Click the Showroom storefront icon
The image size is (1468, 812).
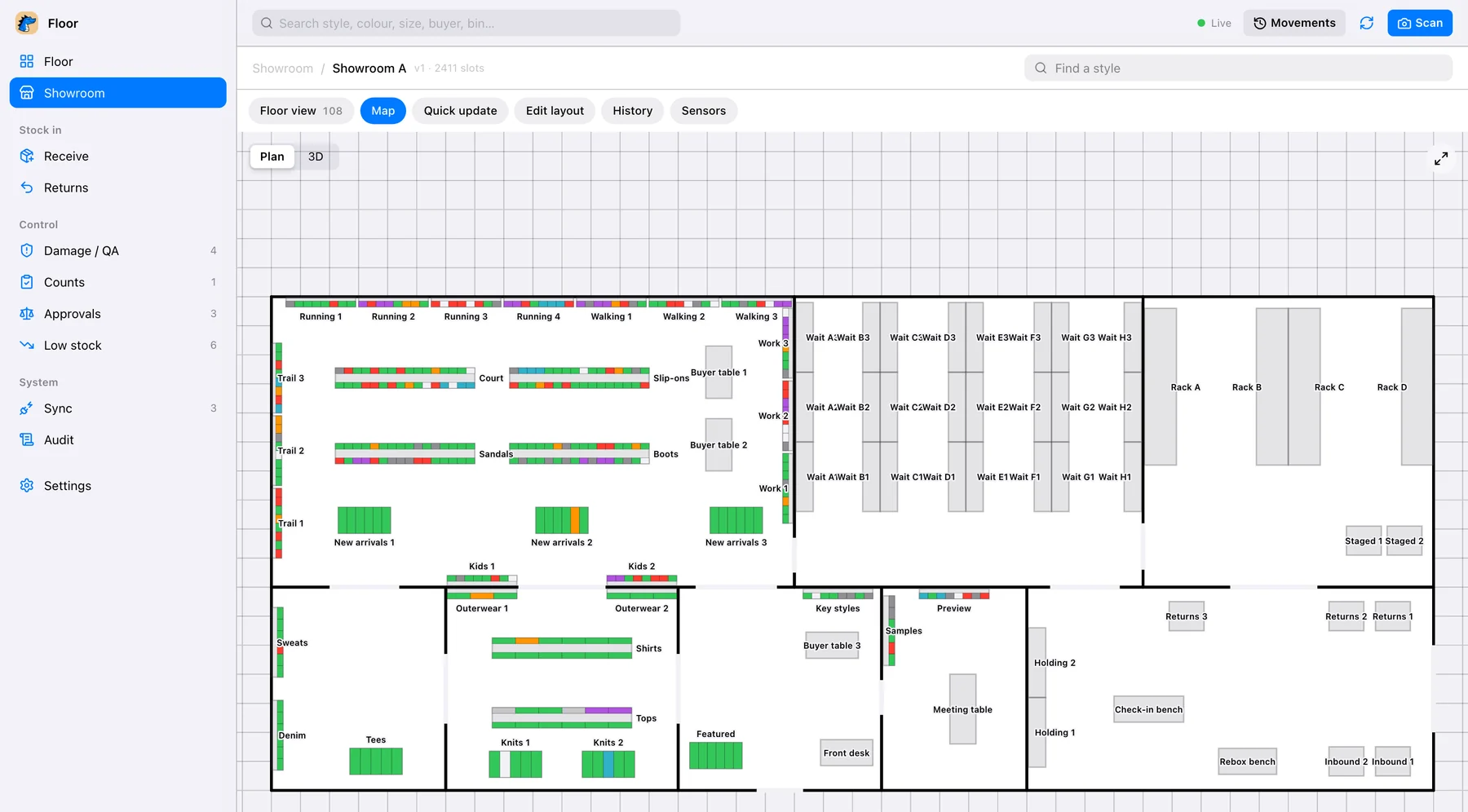coord(27,93)
